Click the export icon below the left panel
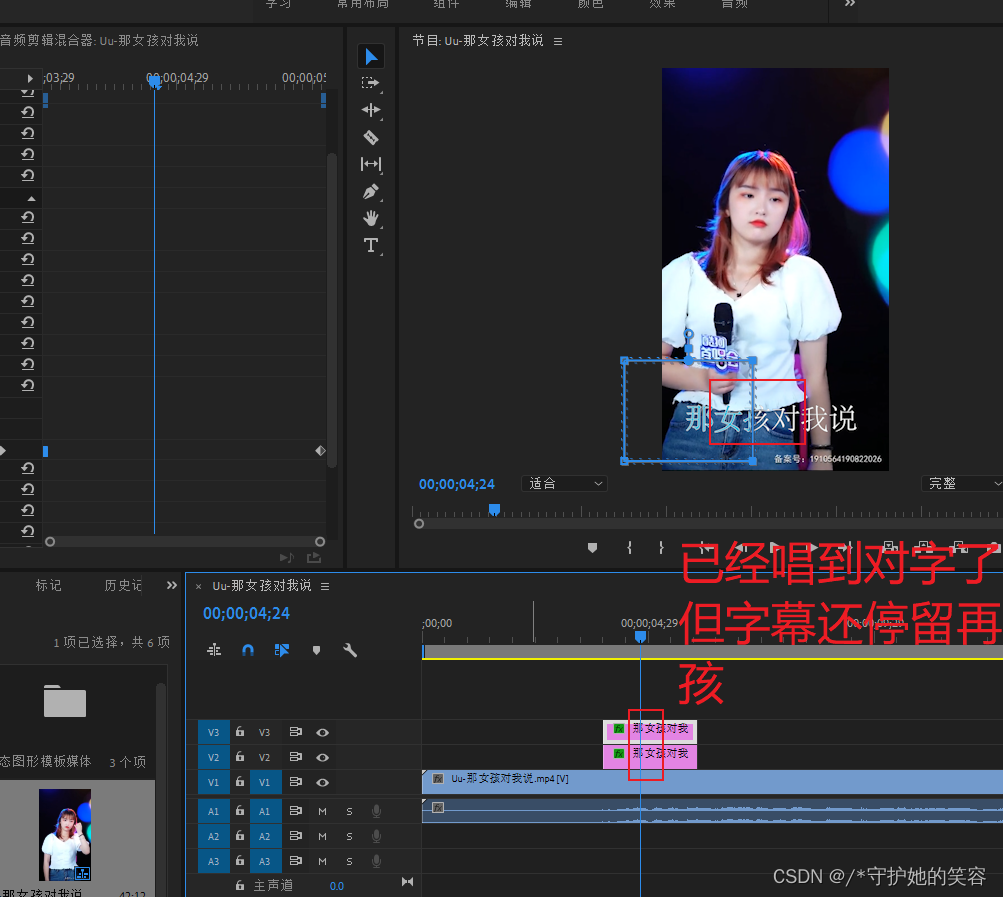 pos(314,558)
